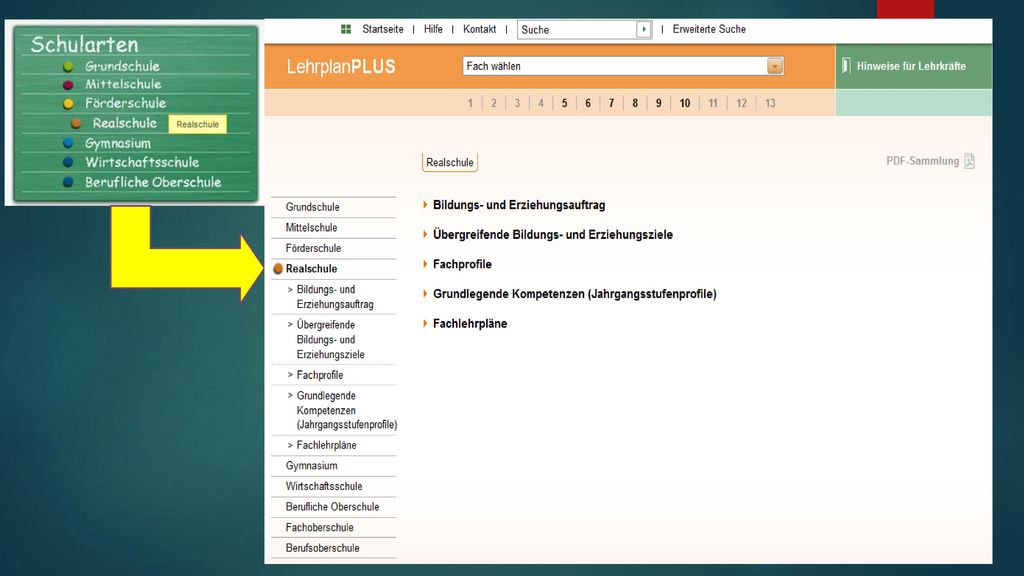Viewport: 1024px width, 576px height.
Task: Open Hilfe in top navigation
Action: 433,29
